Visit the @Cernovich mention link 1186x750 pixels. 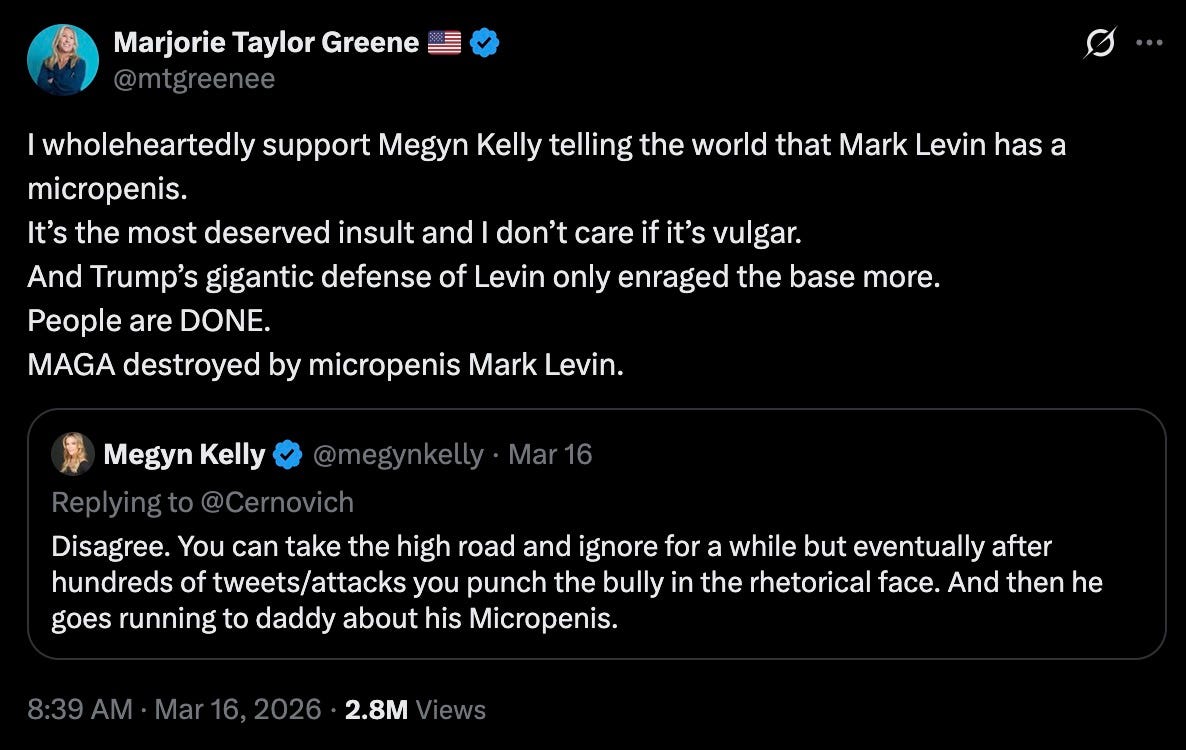pos(279,501)
